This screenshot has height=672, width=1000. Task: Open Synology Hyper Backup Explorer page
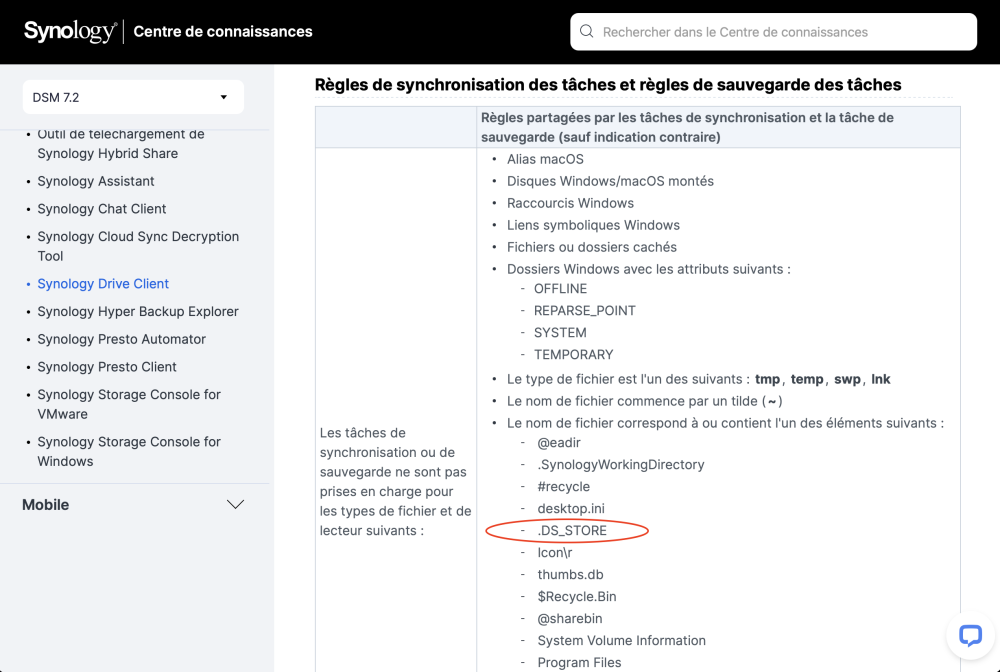[x=138, y=311]
